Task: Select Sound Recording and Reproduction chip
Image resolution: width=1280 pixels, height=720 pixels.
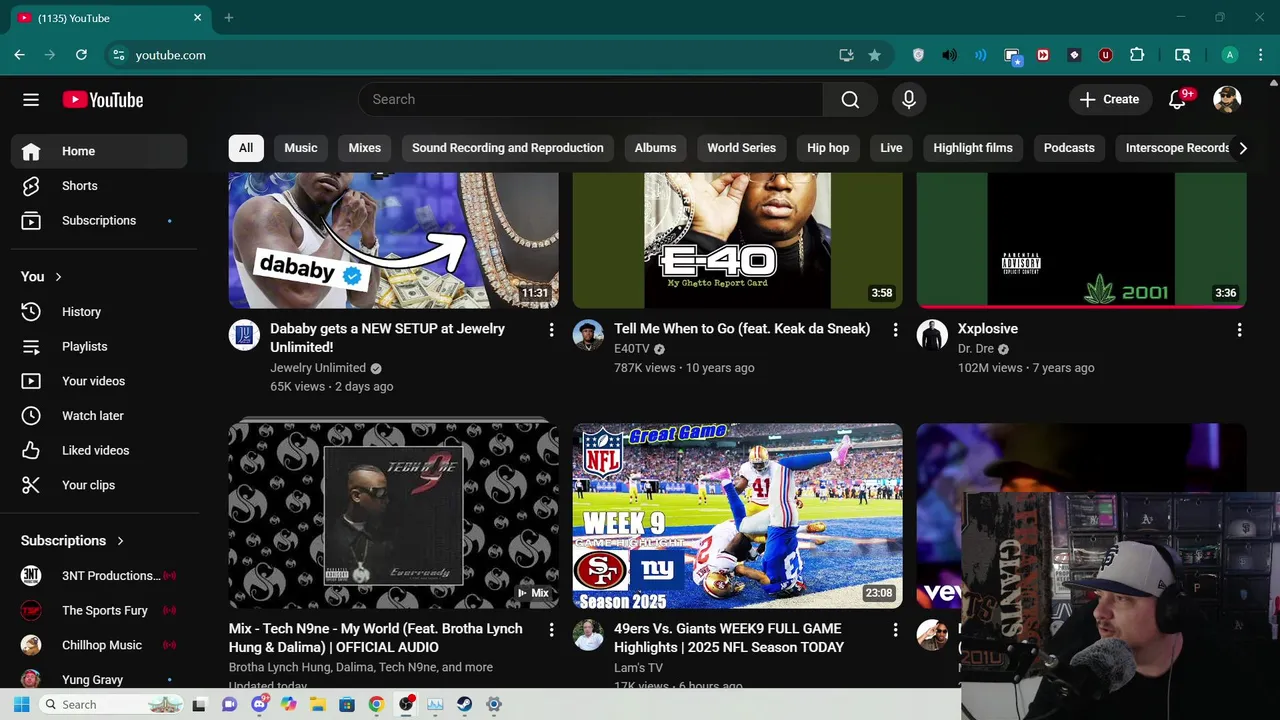Action: (x=508, y=148)
